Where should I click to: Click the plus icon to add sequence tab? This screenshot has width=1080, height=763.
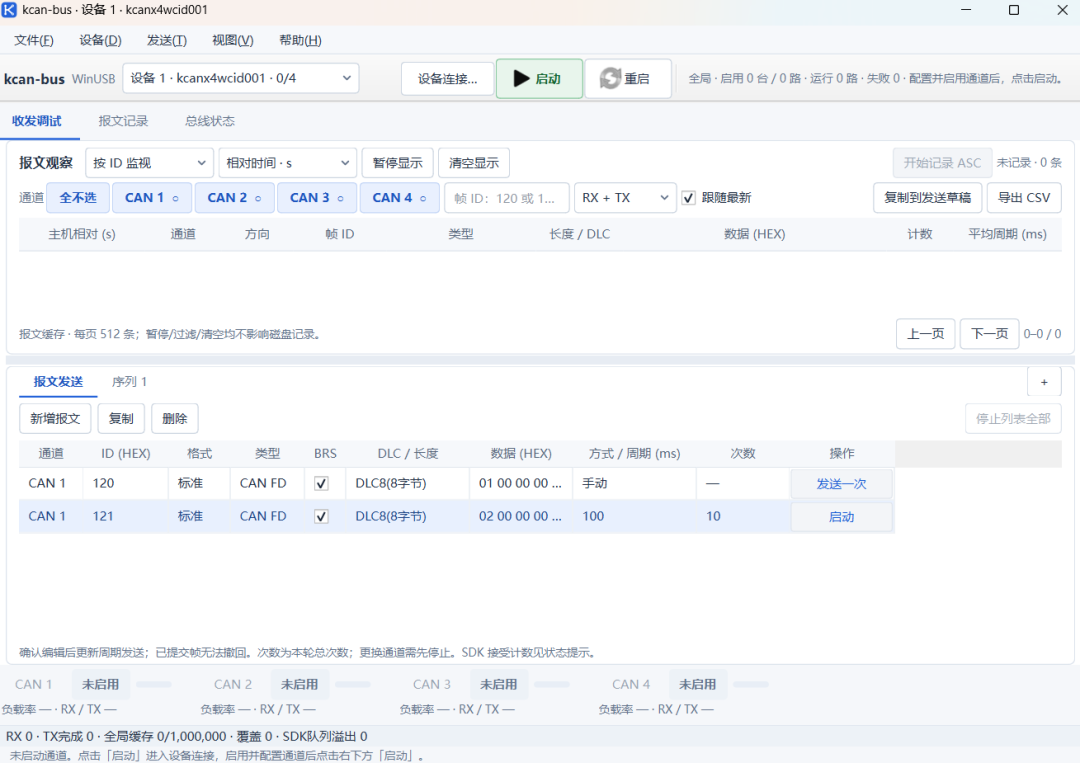[1044, 382]
